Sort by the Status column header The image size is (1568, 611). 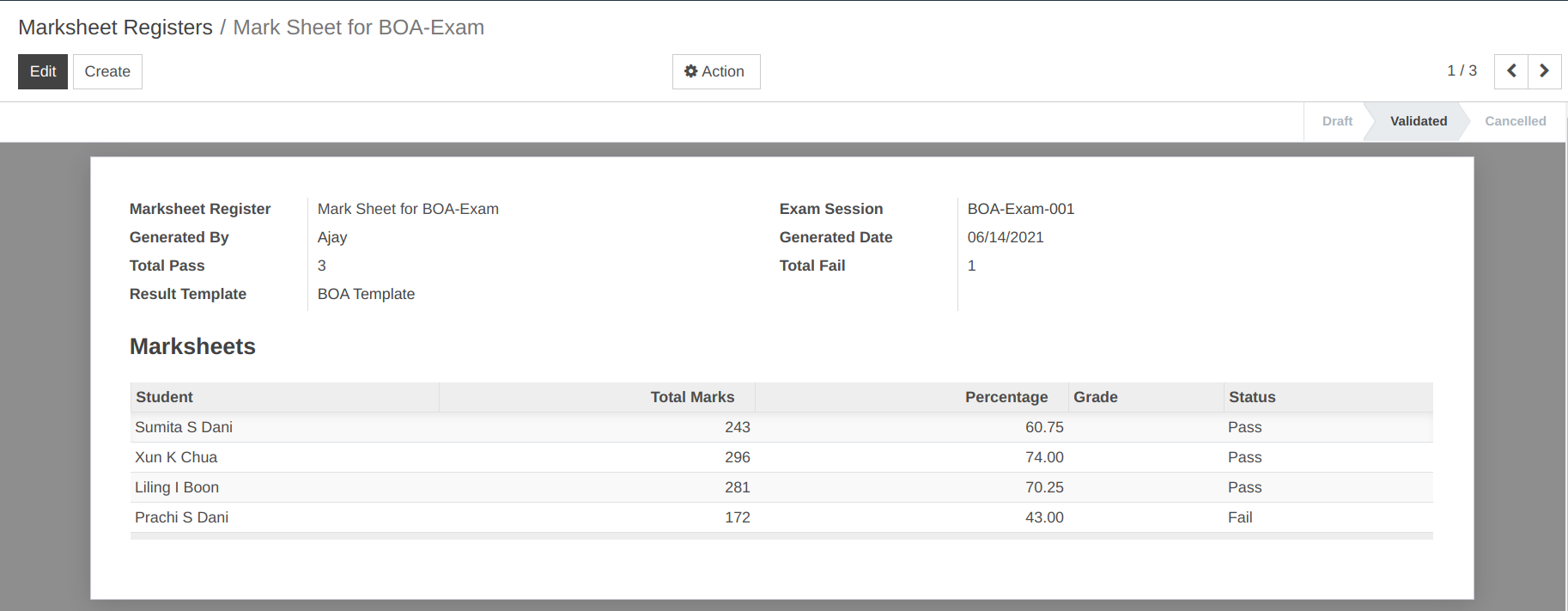click(x=1328, y=397)
